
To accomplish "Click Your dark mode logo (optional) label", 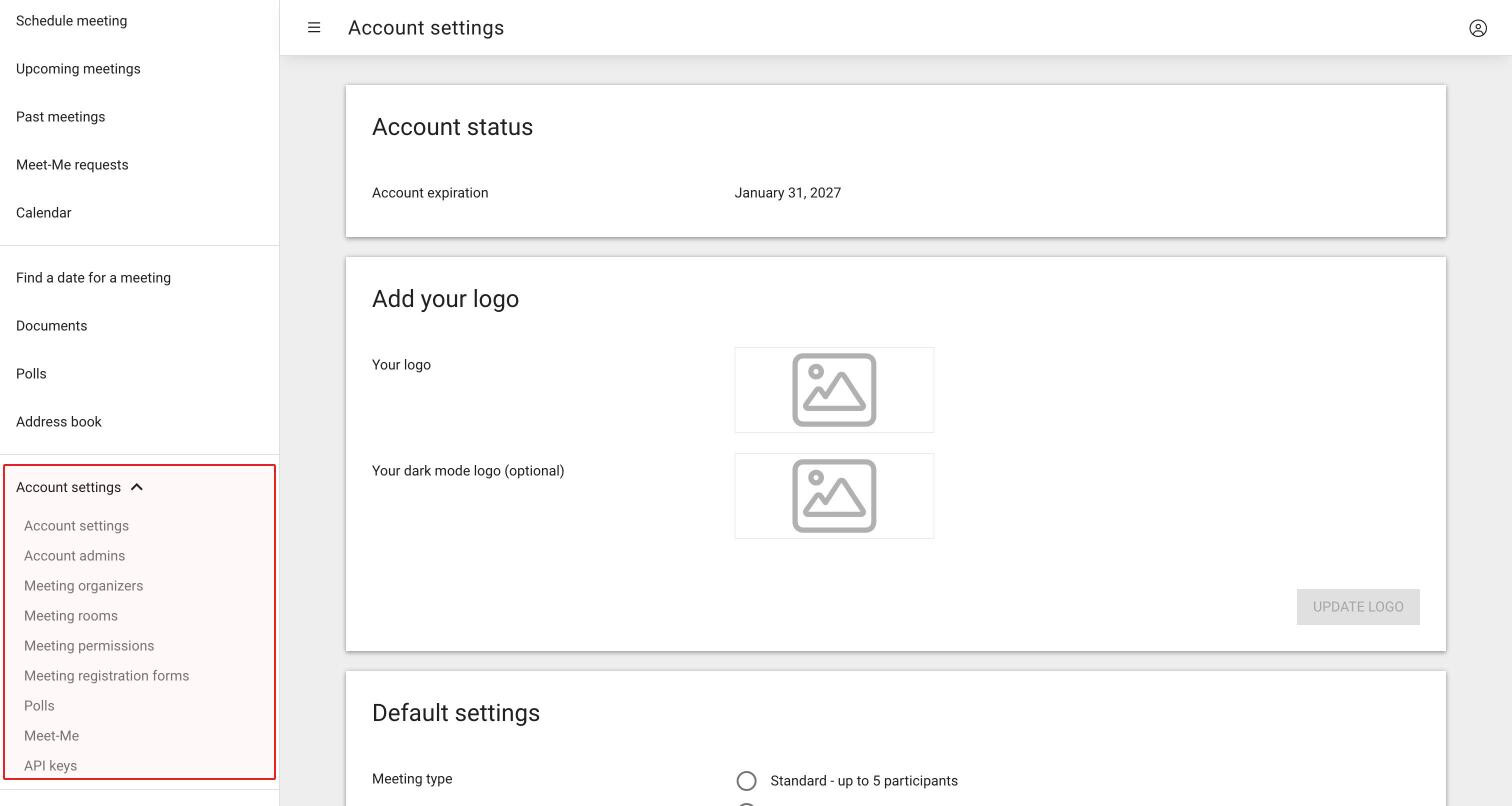I will coord(468,471).
